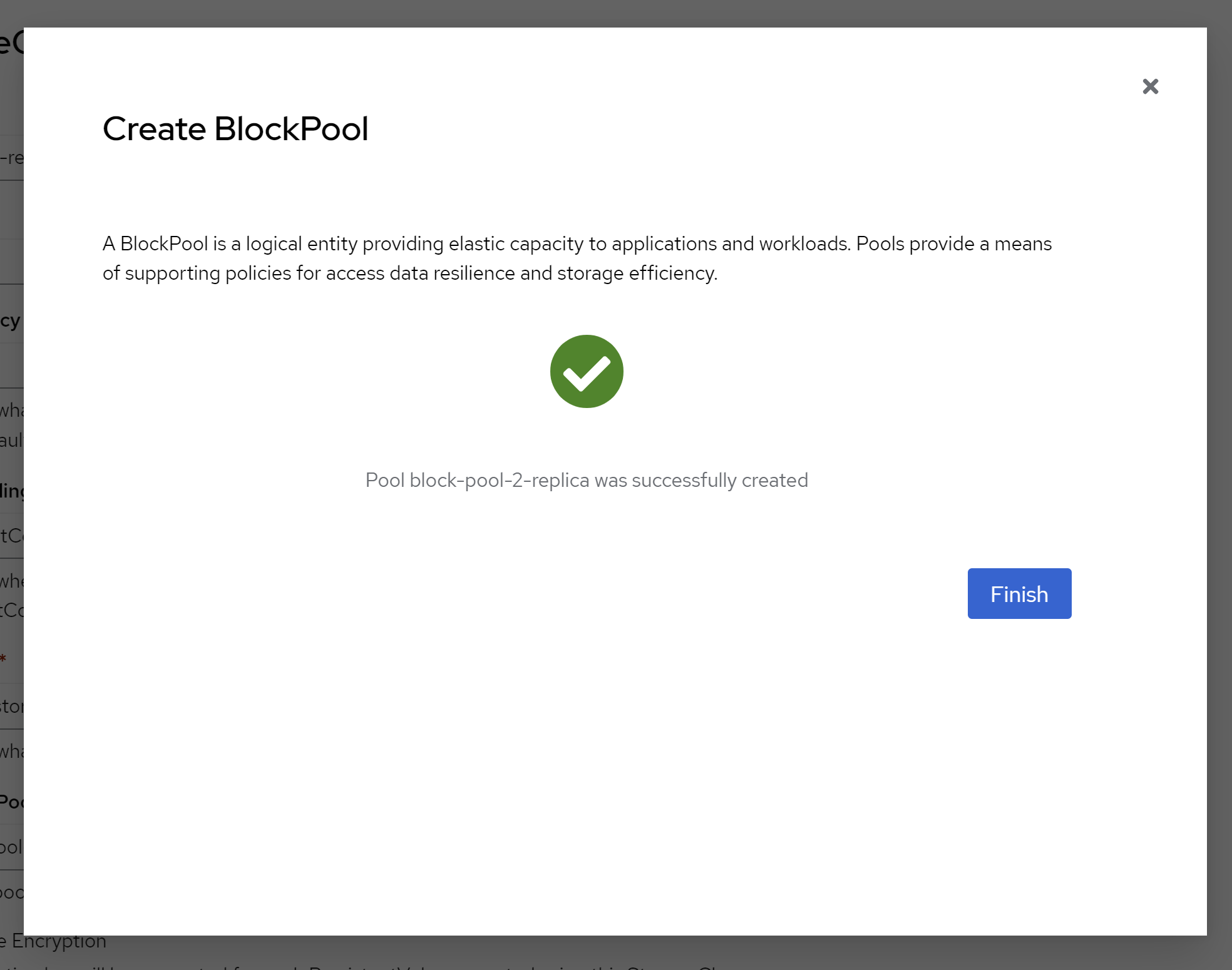Click the word block-pool-2-replica in the message
Screen dimensions: 1232x970
coord(499,480)
